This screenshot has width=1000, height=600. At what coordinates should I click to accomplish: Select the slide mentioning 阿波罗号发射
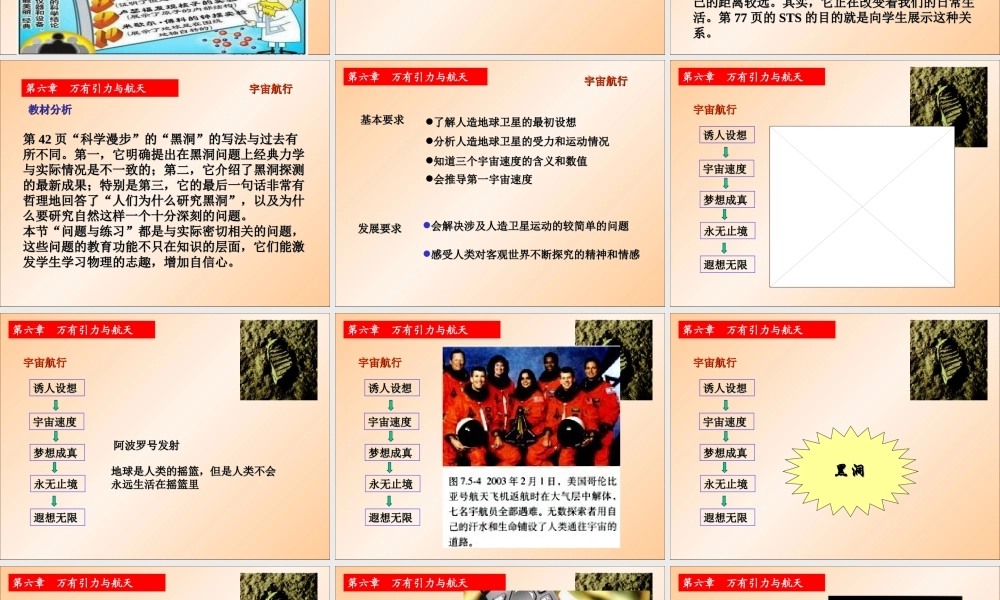tap(165, 436)
